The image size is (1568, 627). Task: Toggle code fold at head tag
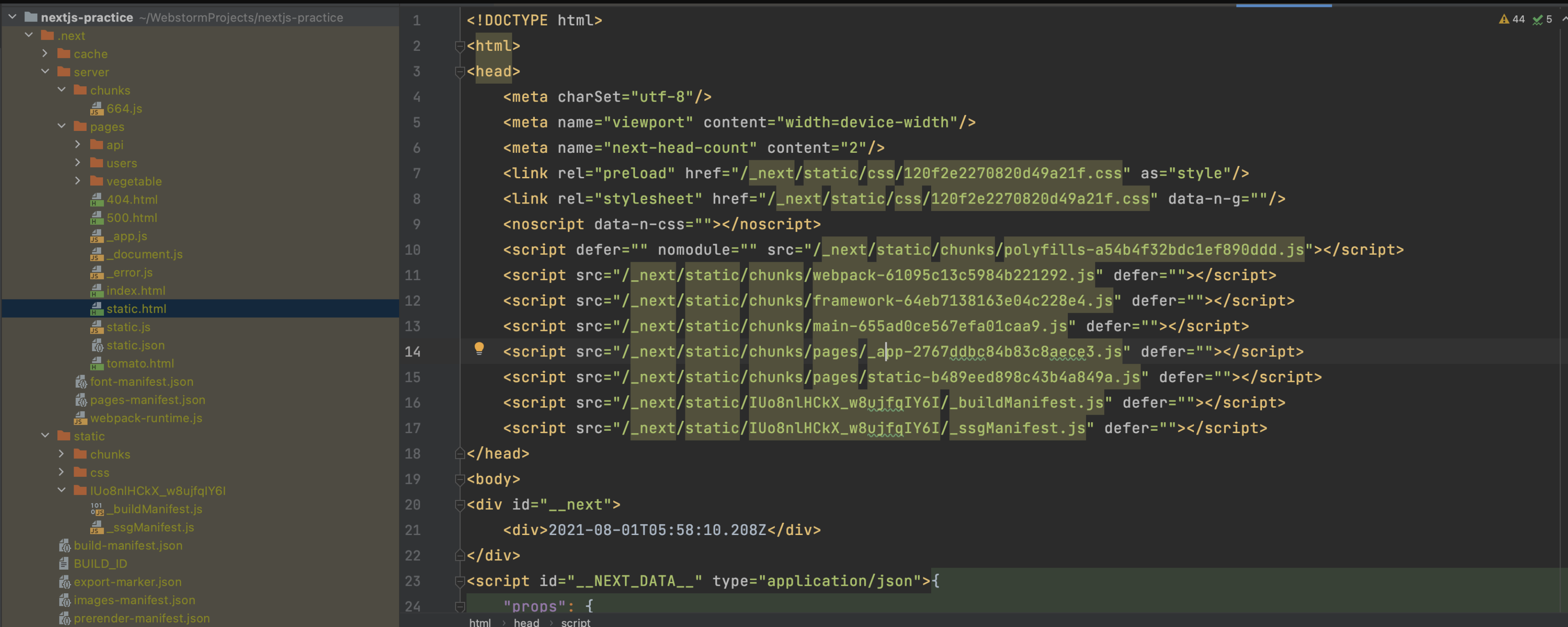pos(459,72)
